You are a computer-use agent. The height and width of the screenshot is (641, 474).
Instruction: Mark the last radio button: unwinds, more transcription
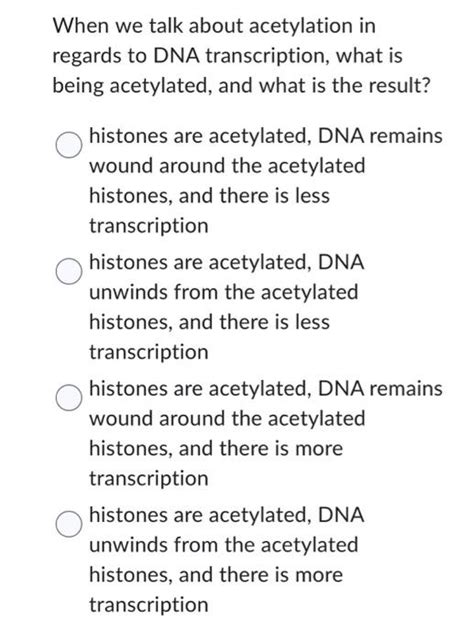tap(69, 524)
